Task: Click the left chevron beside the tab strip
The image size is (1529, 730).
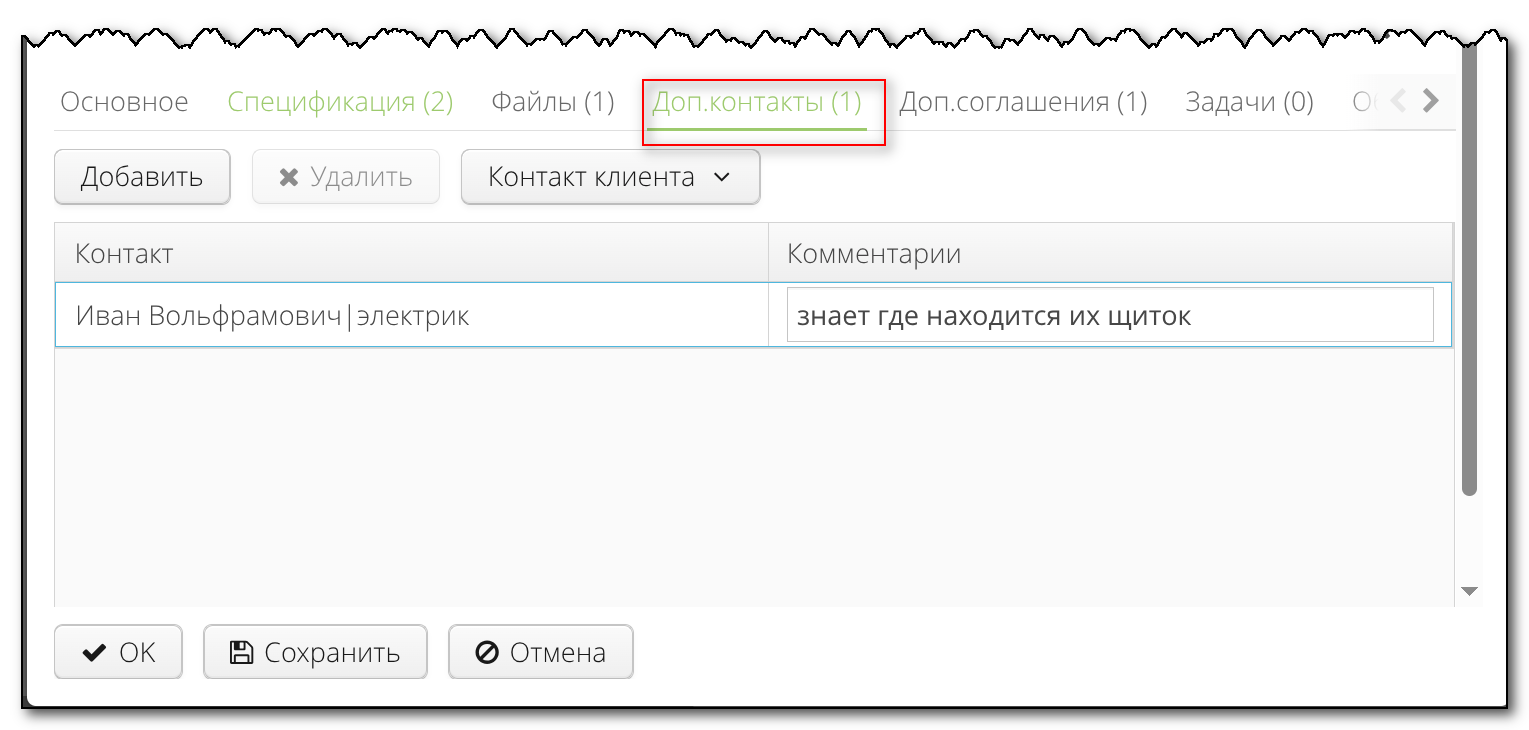Action: click(x=1397, y=100)
